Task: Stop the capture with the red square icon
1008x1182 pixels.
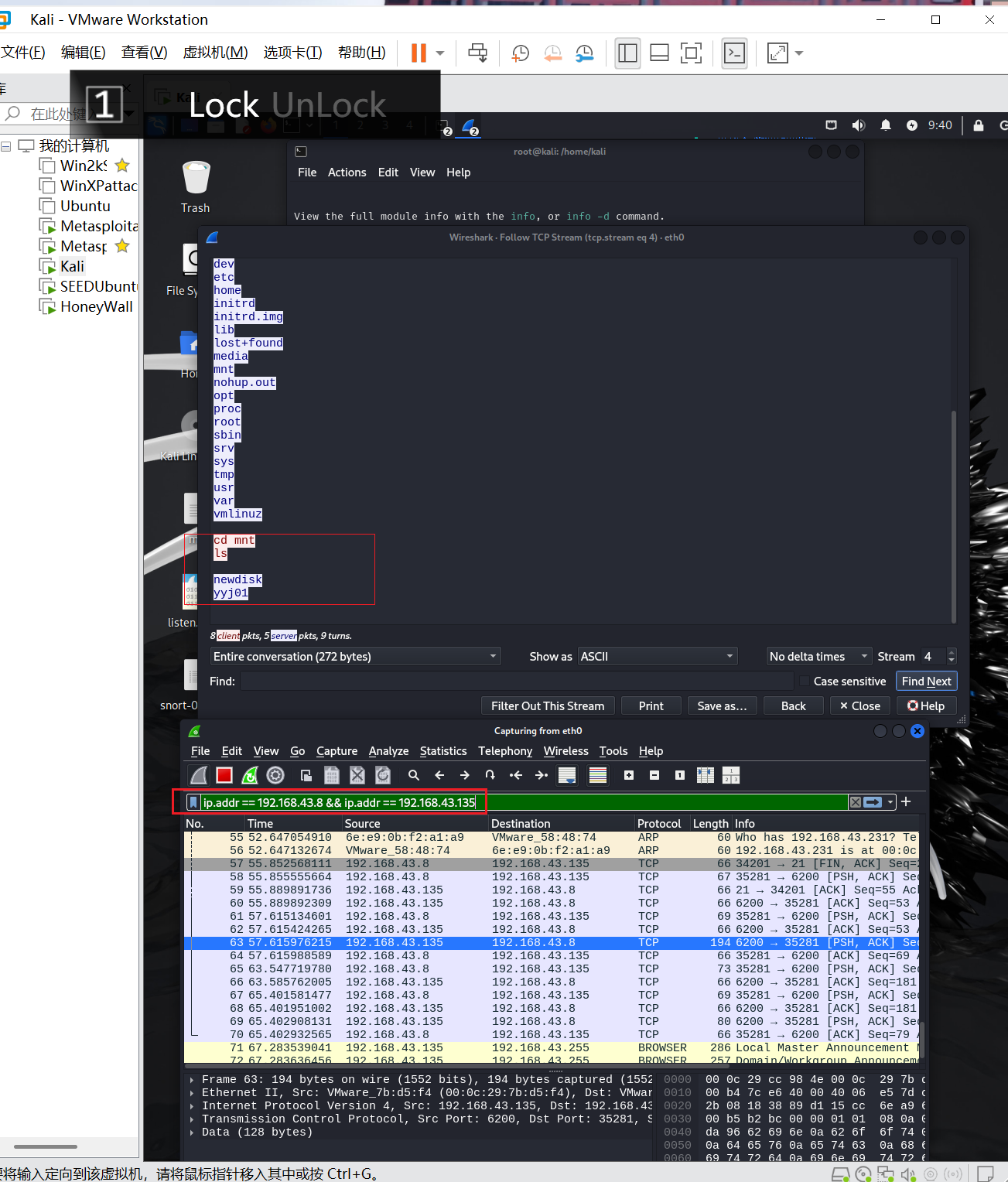Action: pos(224,775)
